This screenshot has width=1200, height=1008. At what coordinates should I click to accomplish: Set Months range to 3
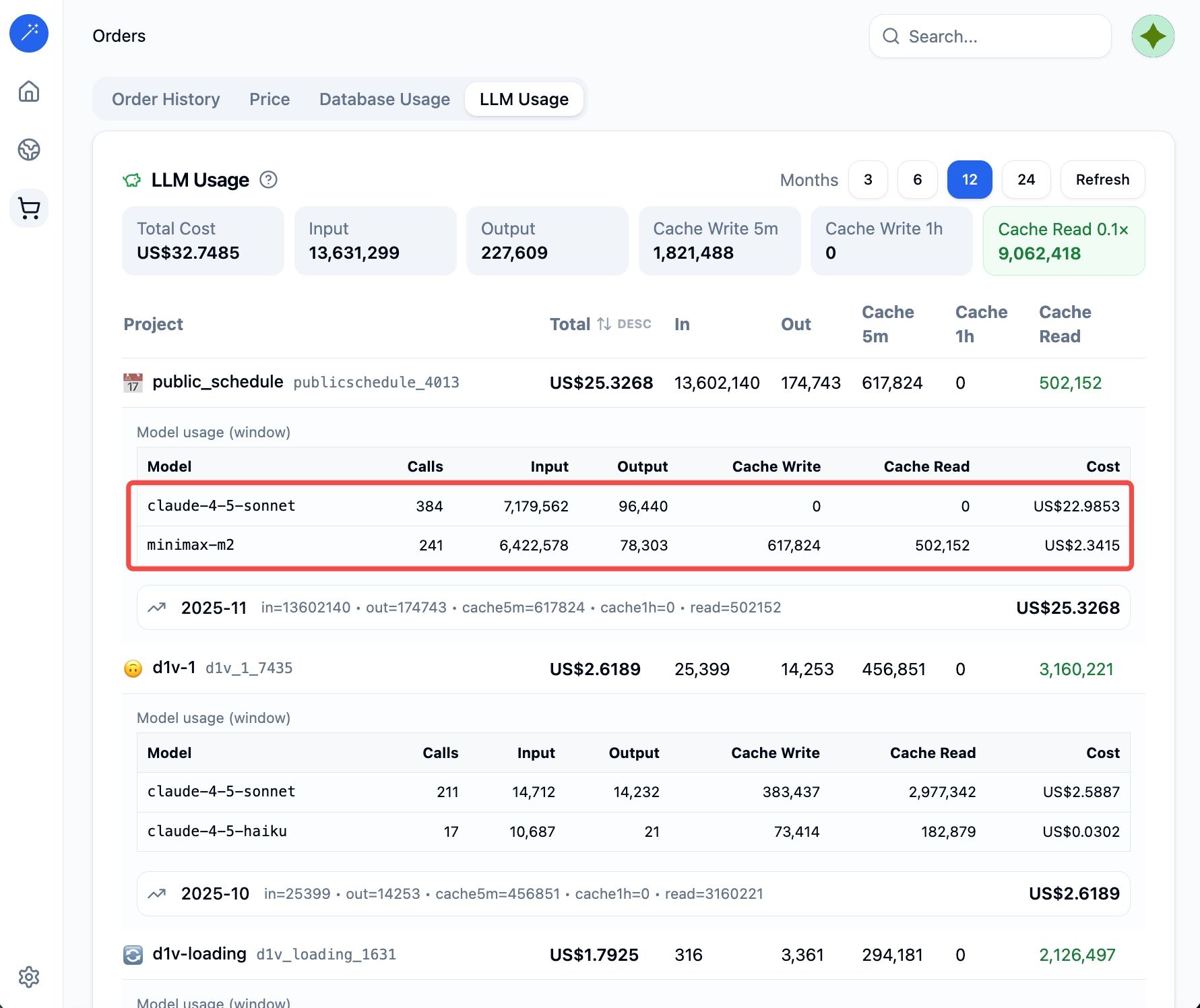[867, 180]
